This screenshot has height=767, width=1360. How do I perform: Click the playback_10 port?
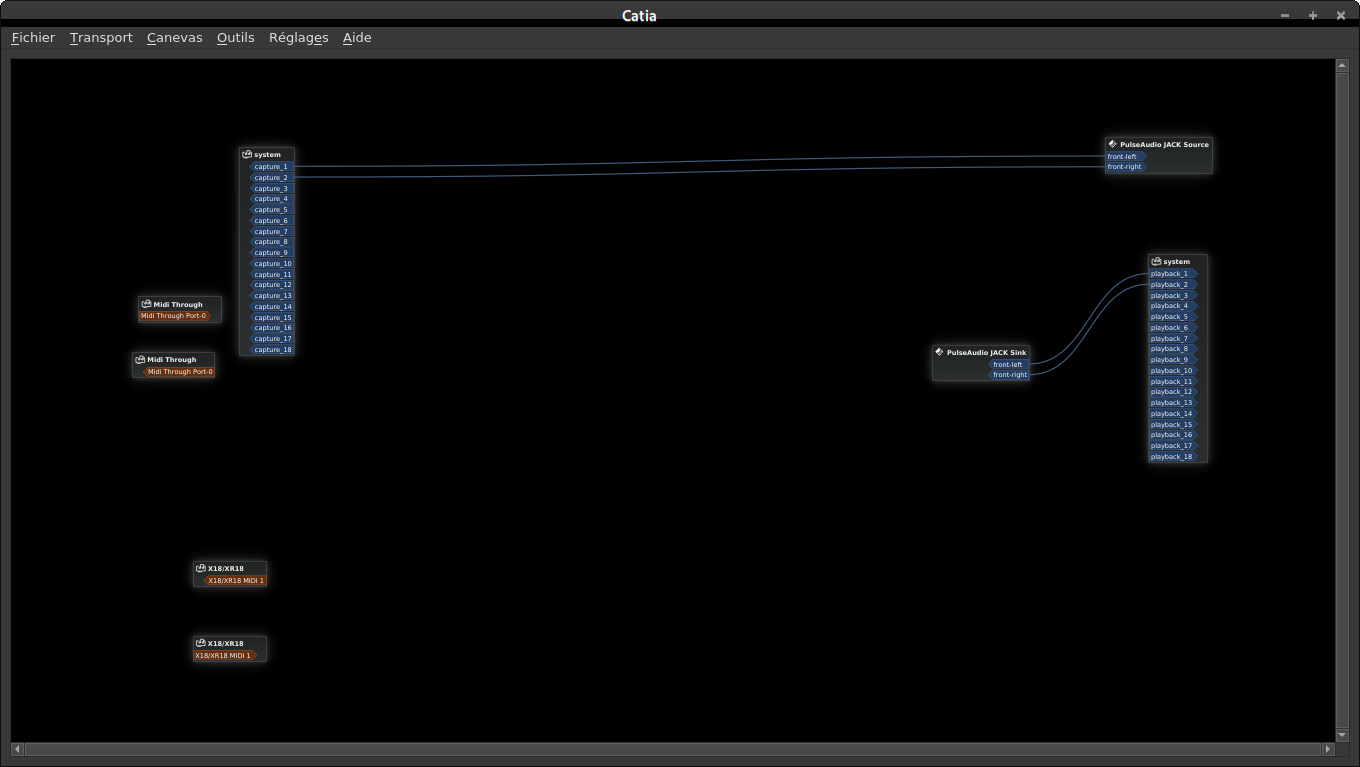[1173, 371]
